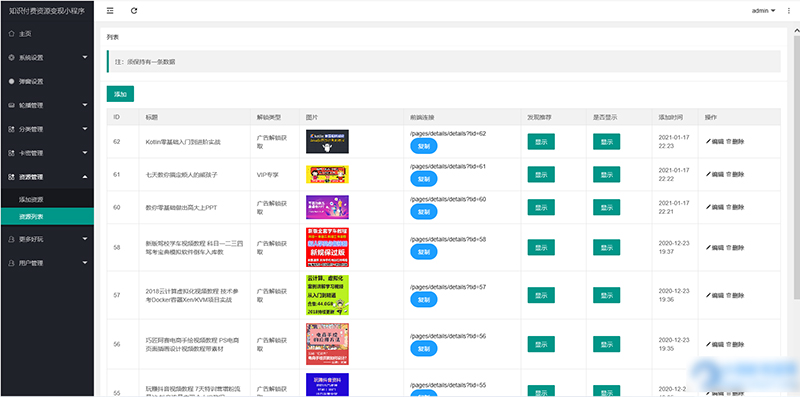Open the vertical three-dots more menu

click(789, 11)
